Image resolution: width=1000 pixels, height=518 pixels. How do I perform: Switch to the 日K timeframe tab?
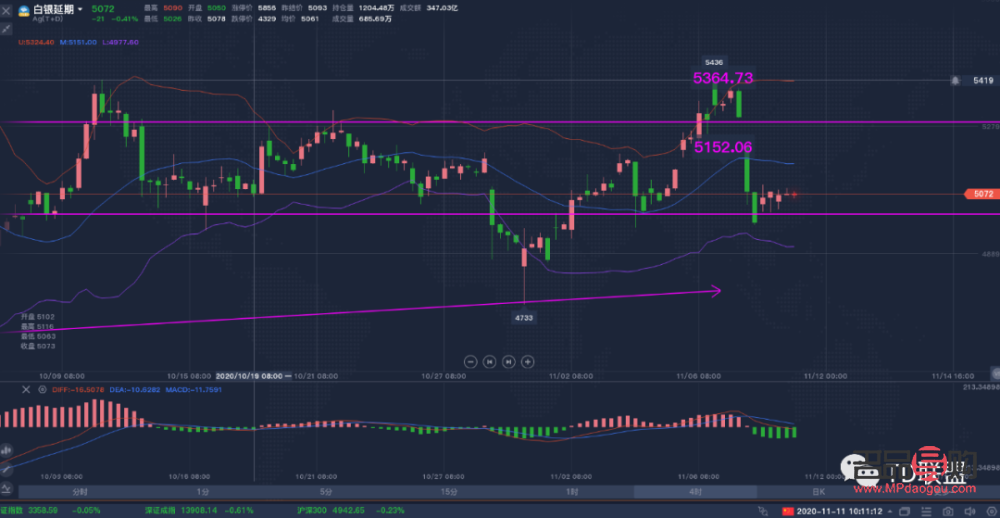click(818, 492)
